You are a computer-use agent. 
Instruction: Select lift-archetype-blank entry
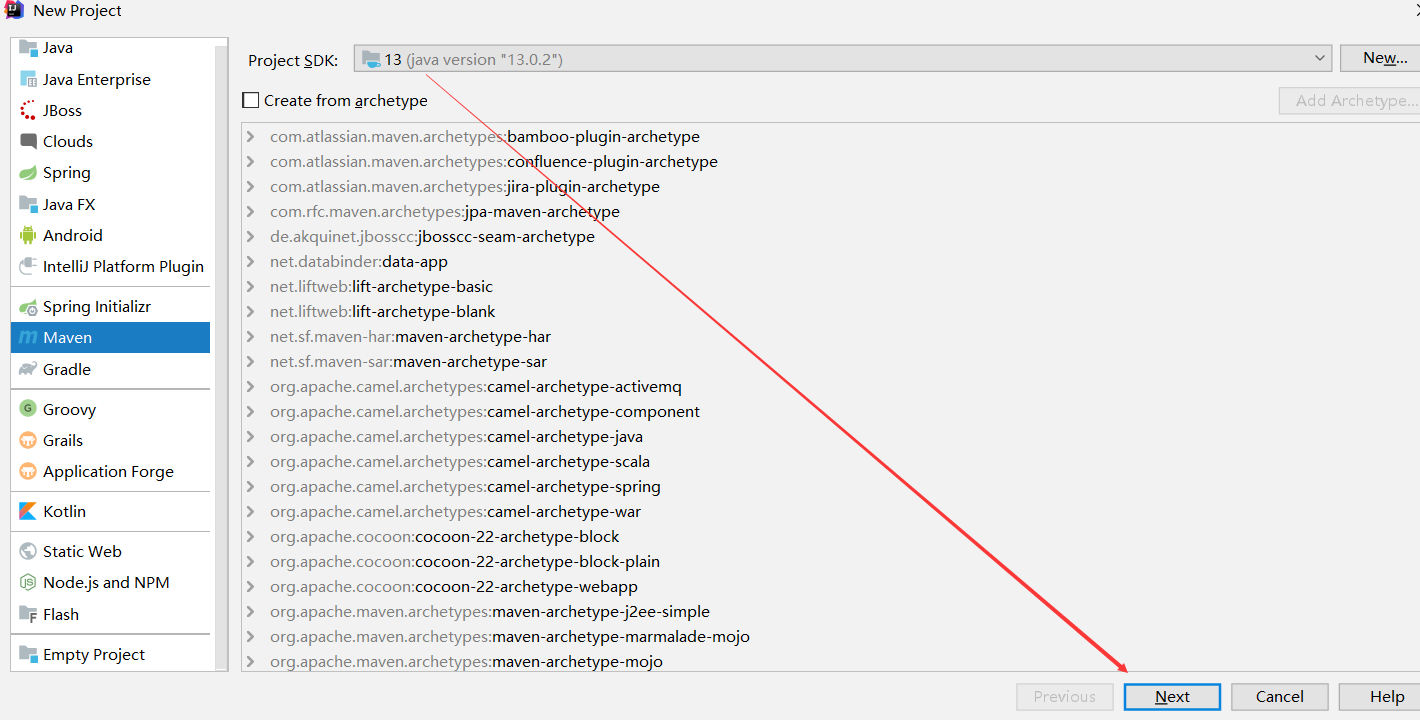(x=383, y=312)
